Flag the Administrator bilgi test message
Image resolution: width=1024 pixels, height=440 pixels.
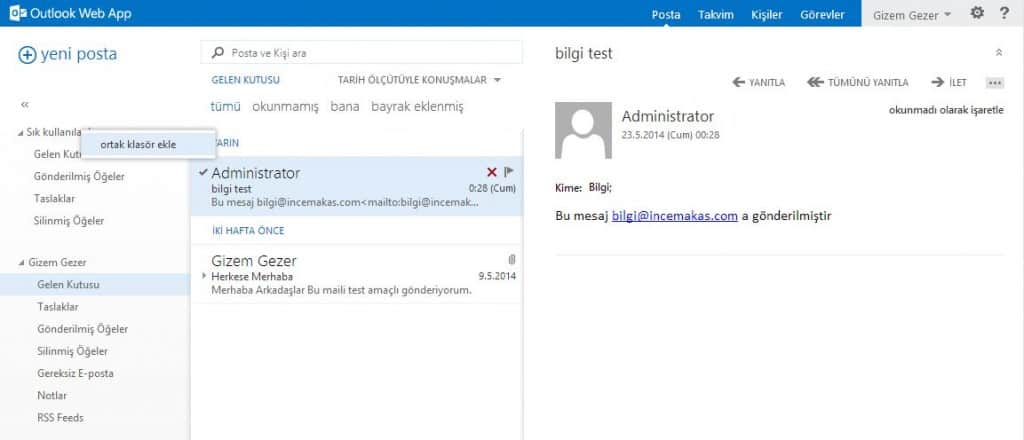(x=509, y=173)
